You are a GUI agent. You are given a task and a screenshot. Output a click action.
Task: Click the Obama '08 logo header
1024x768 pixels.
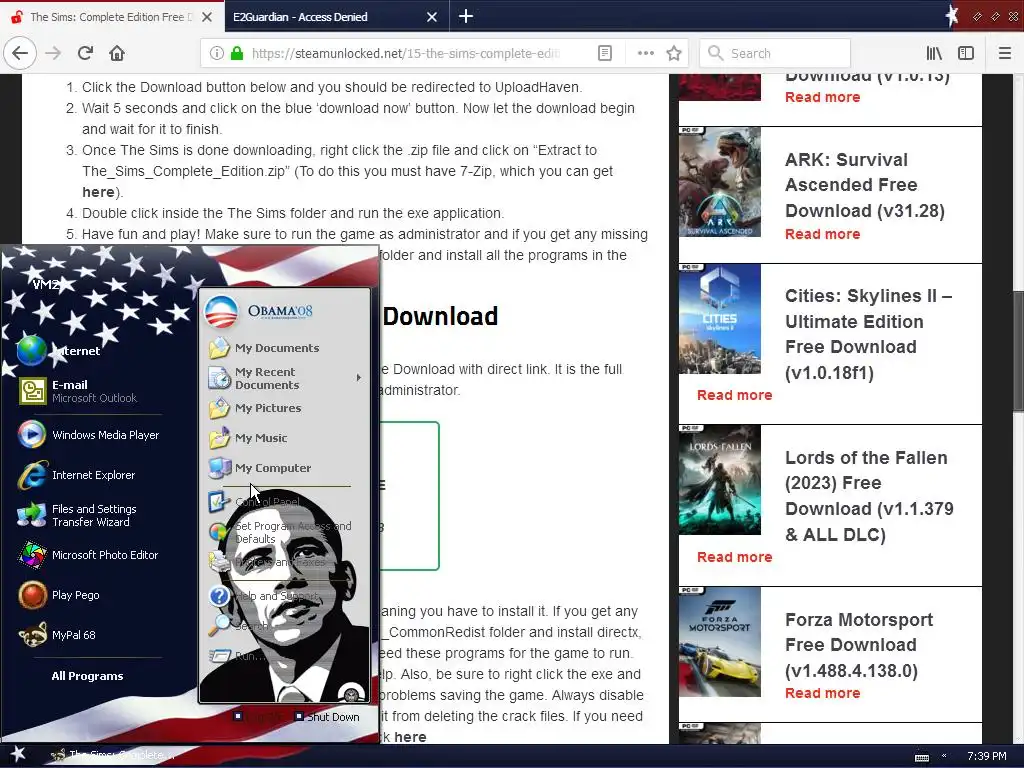click(x=260, y=312)
